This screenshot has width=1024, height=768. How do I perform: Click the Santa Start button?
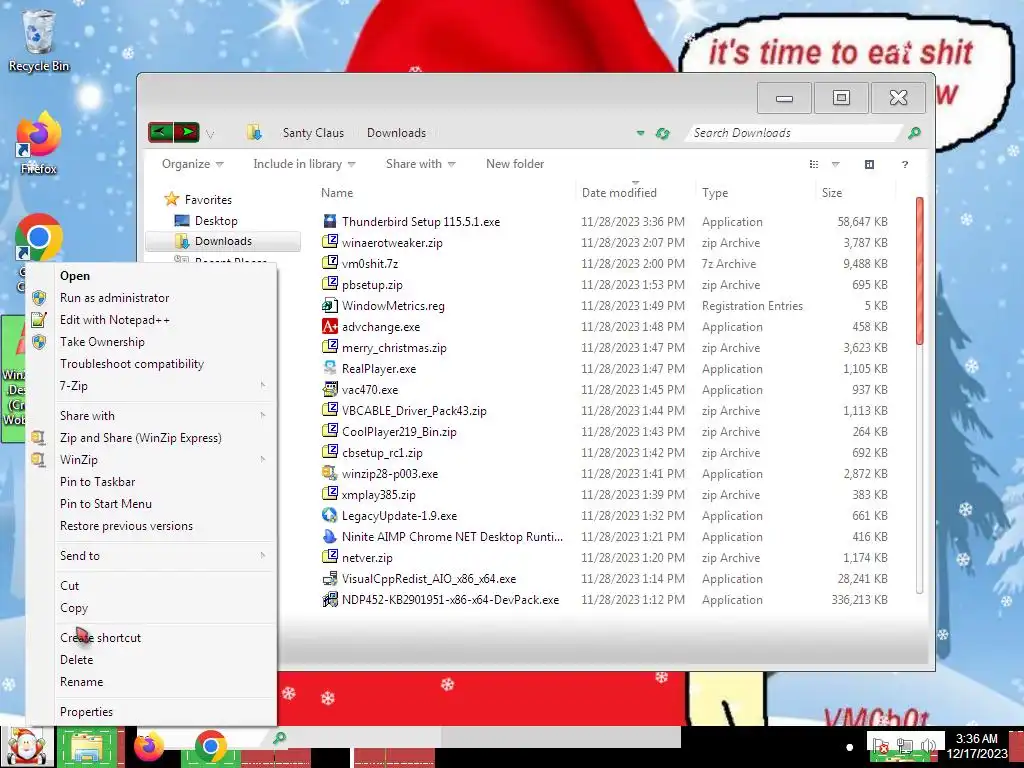pos(26,746)
